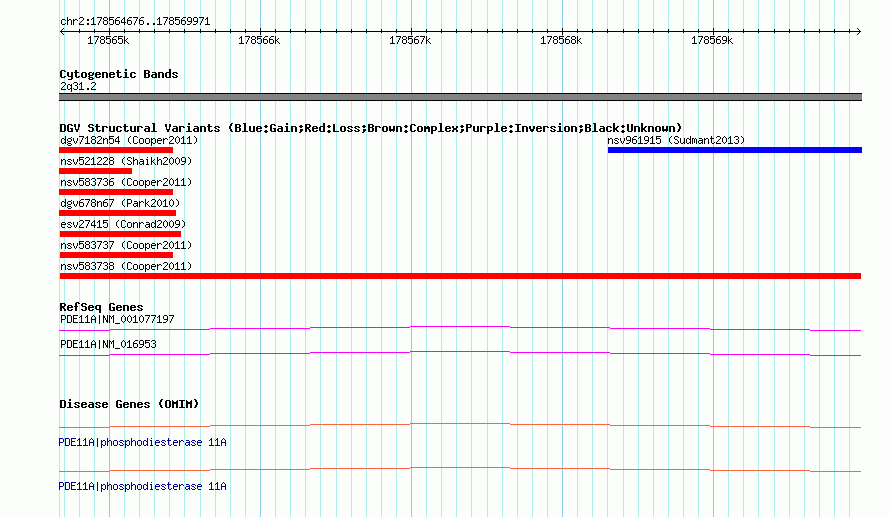Click the red bar under nsv583736

point(116,192)
